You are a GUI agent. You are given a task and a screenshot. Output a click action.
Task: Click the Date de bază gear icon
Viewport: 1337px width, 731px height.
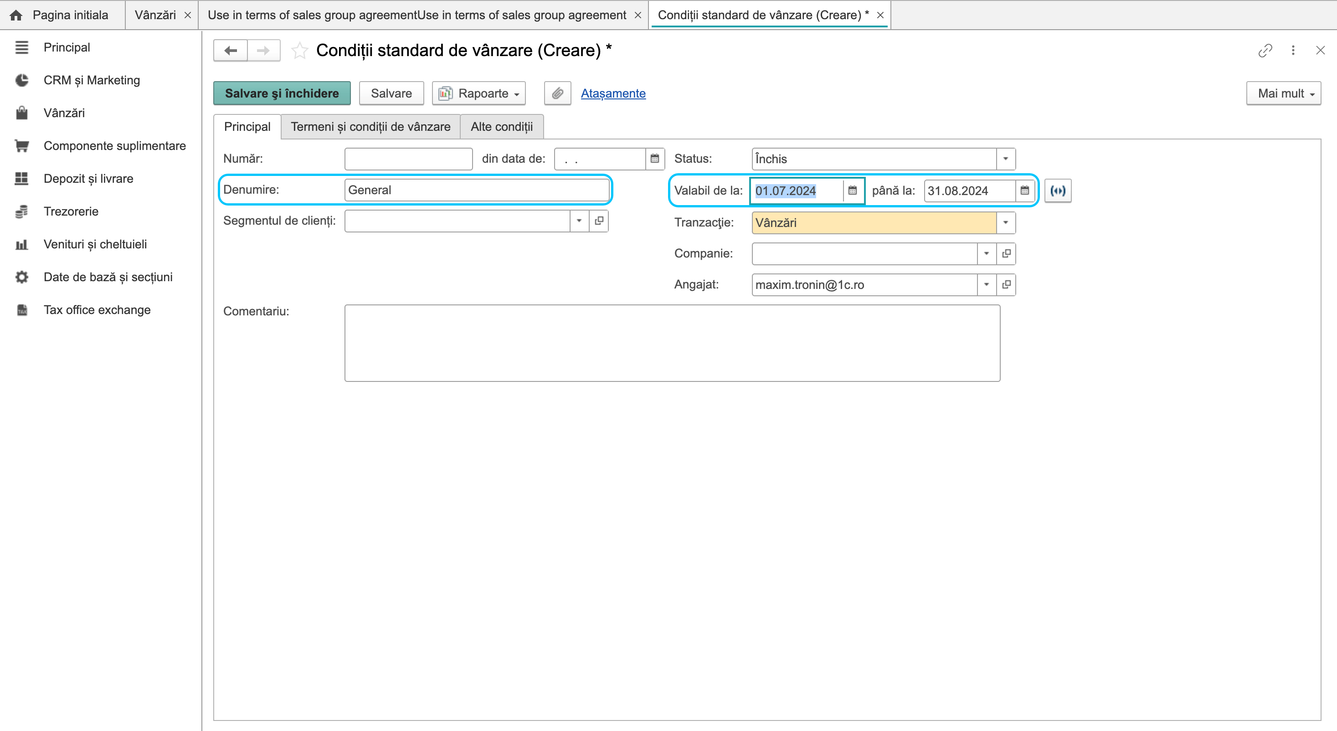point(22,277)
